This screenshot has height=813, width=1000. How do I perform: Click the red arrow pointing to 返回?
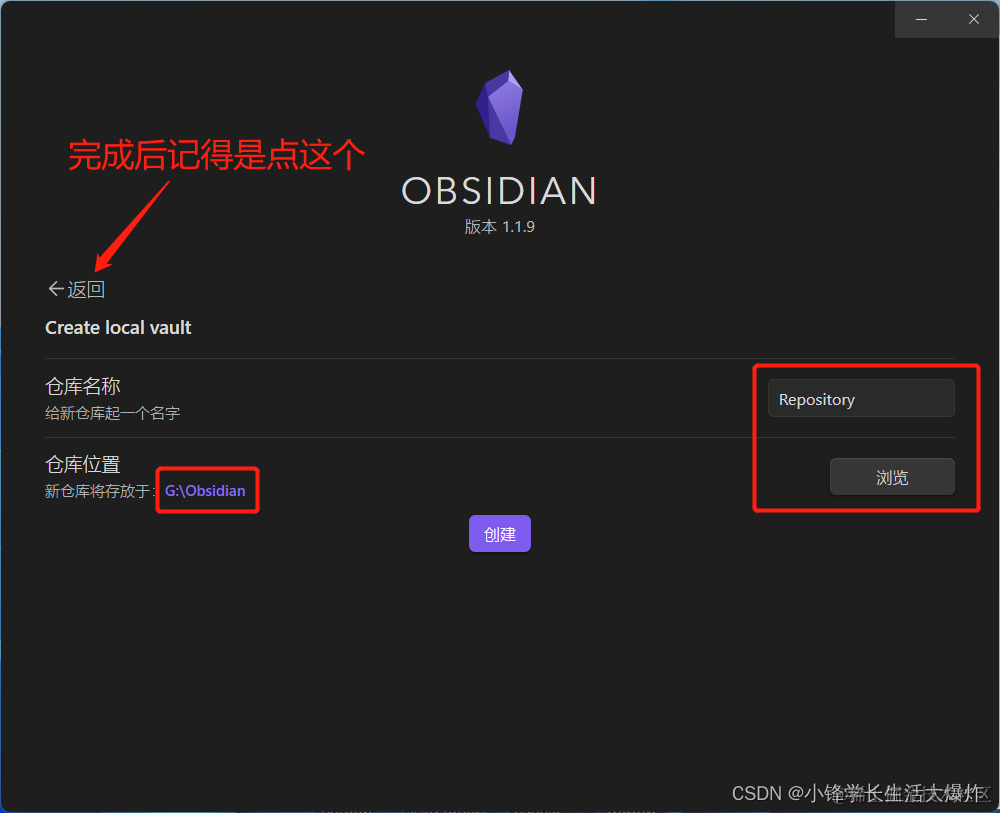point(131,226)
